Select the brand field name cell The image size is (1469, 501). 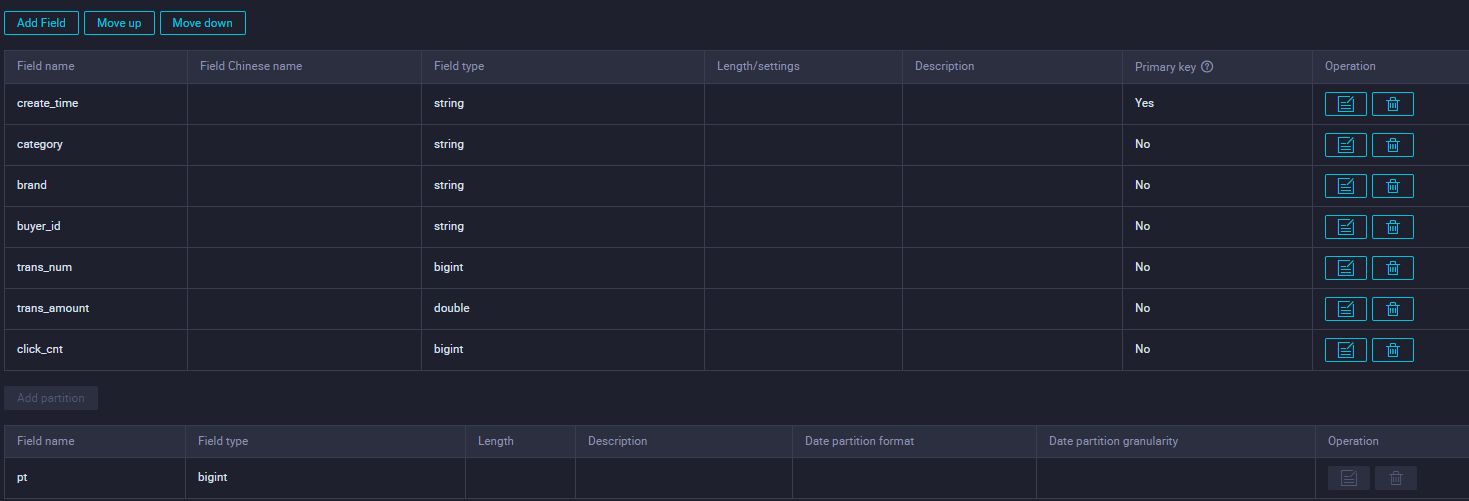click(32, 185)
